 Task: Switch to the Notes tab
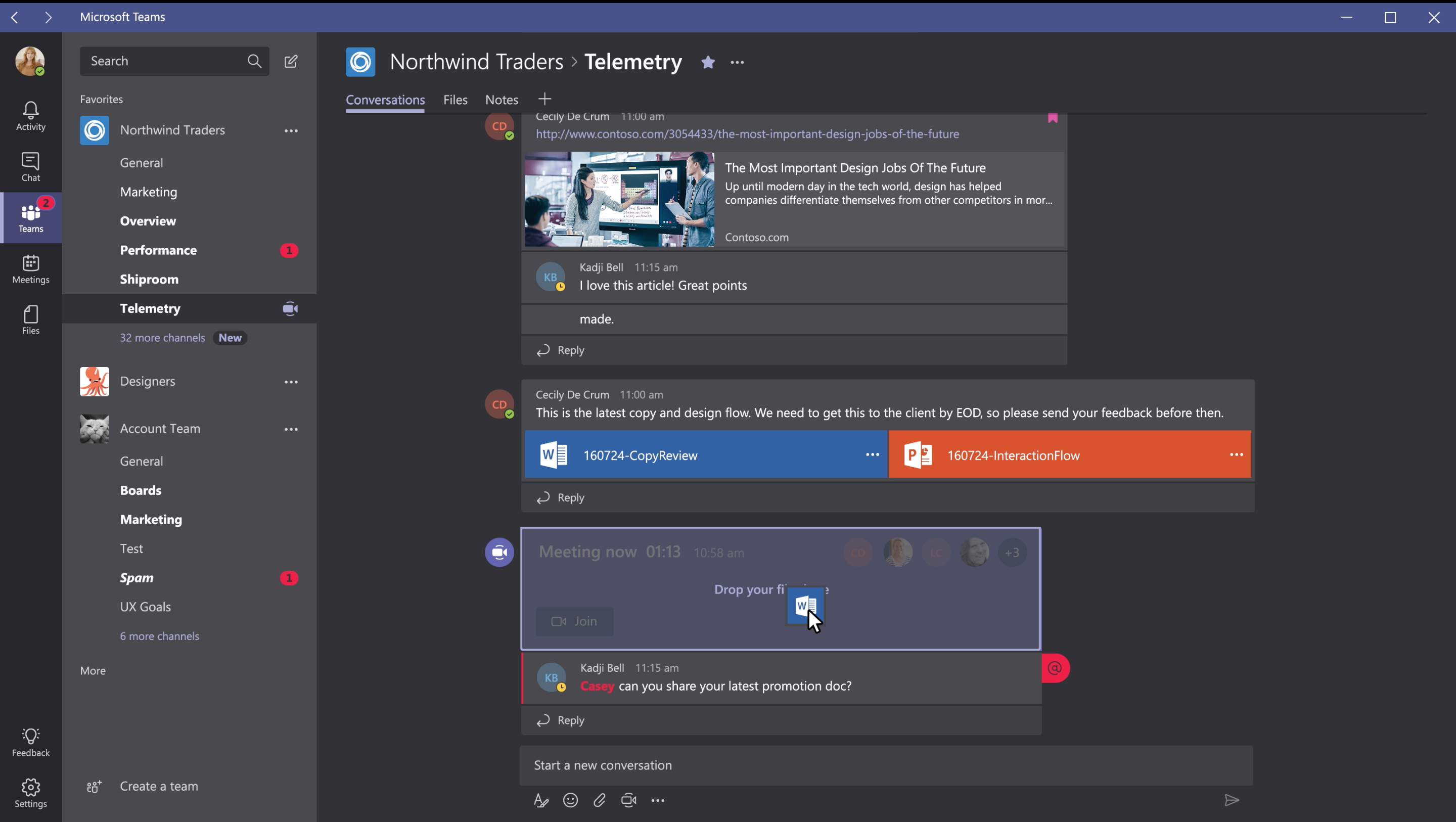pyautogui.click(x=502, y=100)
